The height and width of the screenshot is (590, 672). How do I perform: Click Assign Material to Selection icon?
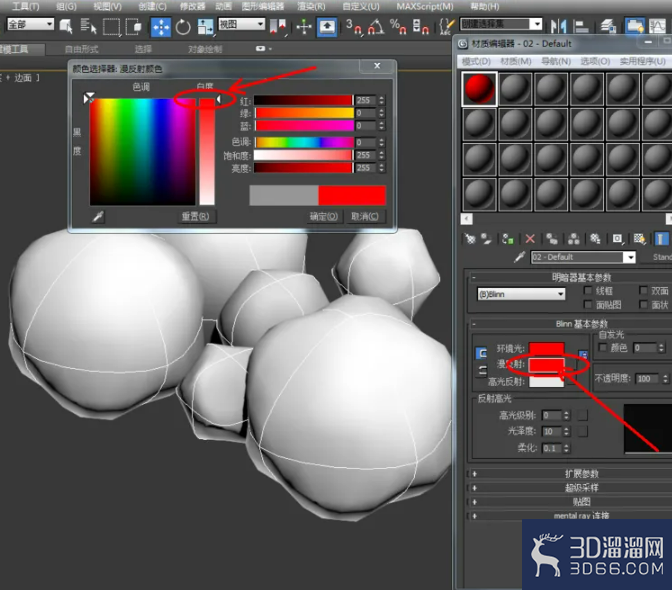coord(508,239)
